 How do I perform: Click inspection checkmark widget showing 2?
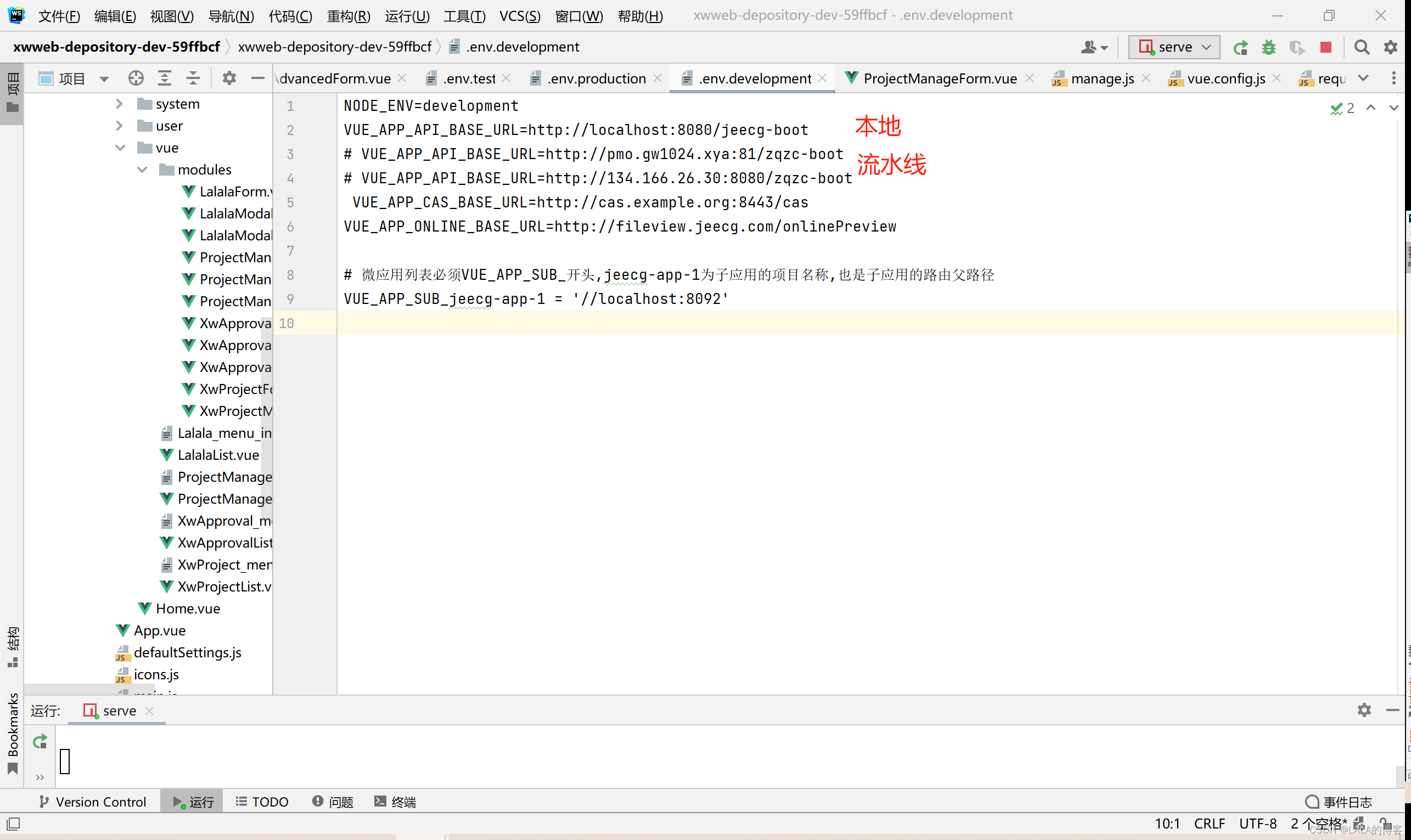[1342, 108]
